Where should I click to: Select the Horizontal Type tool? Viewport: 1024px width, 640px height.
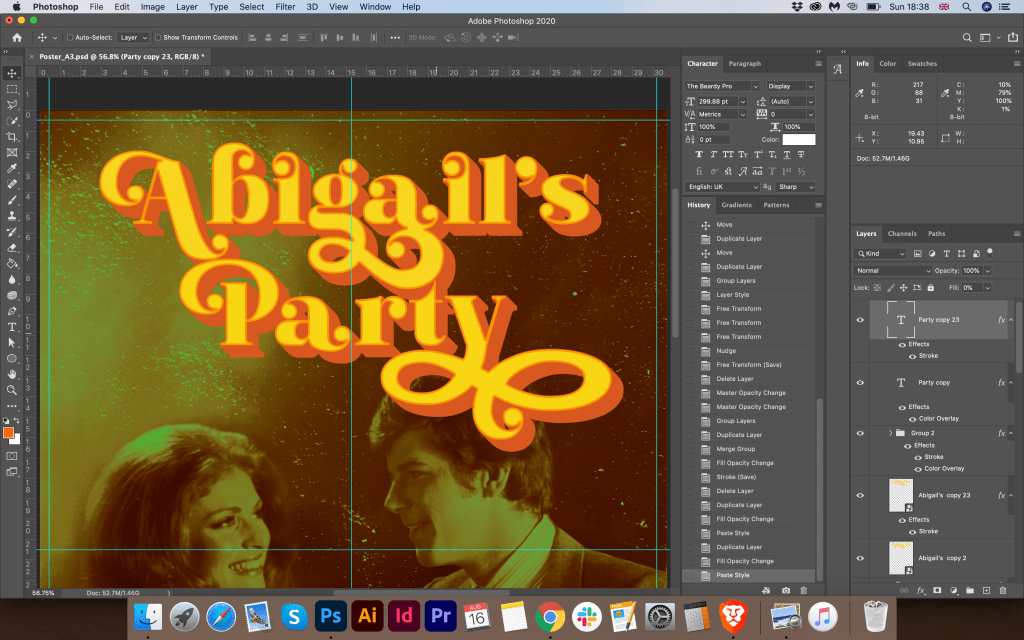pos(12,327)
